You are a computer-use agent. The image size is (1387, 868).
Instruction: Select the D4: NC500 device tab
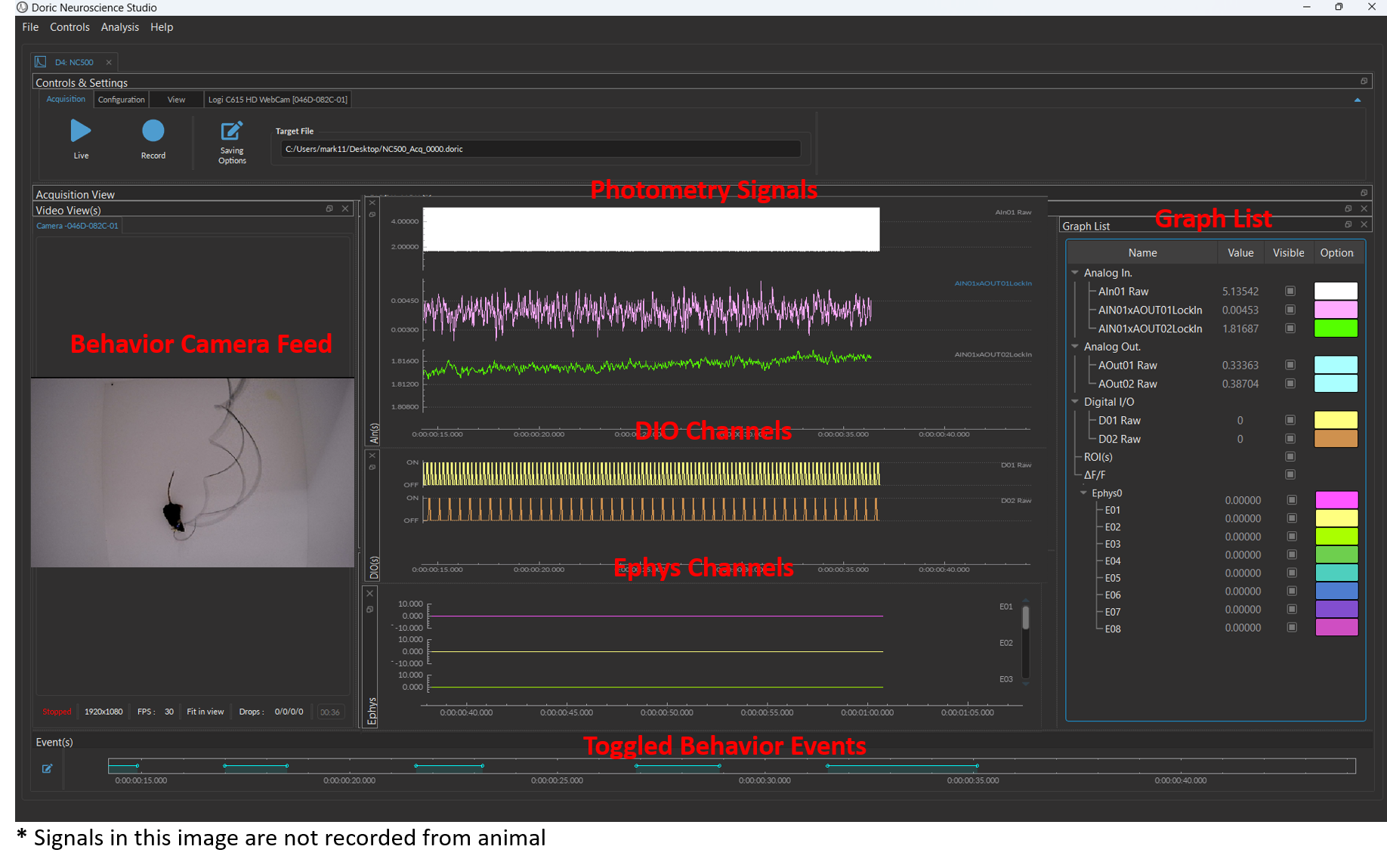(x=74, y=61)
